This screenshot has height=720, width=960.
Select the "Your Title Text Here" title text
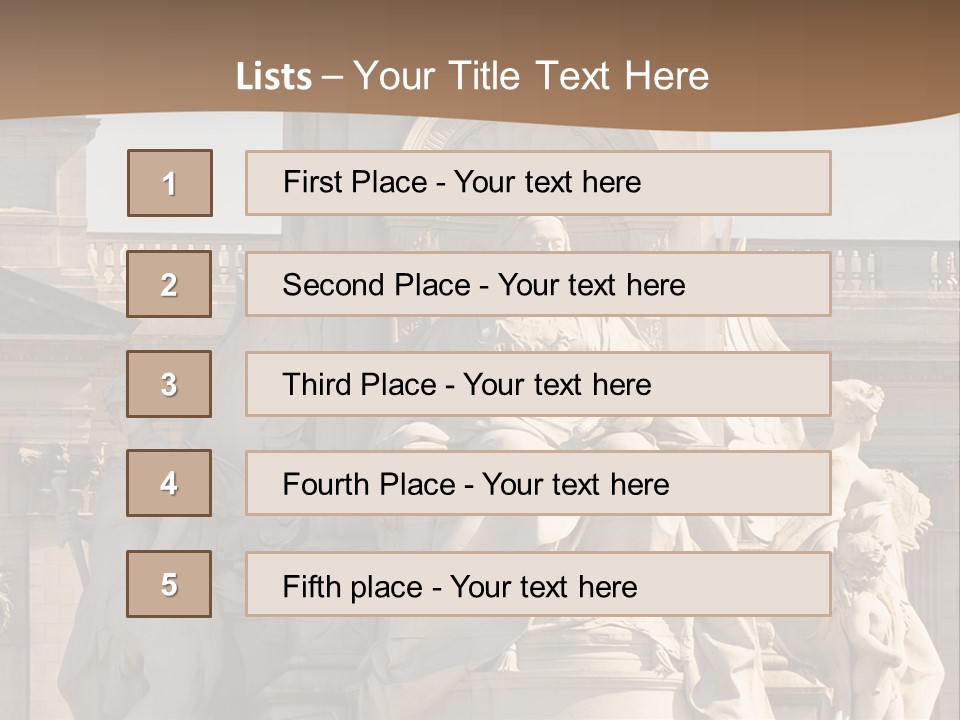(531, 76)
